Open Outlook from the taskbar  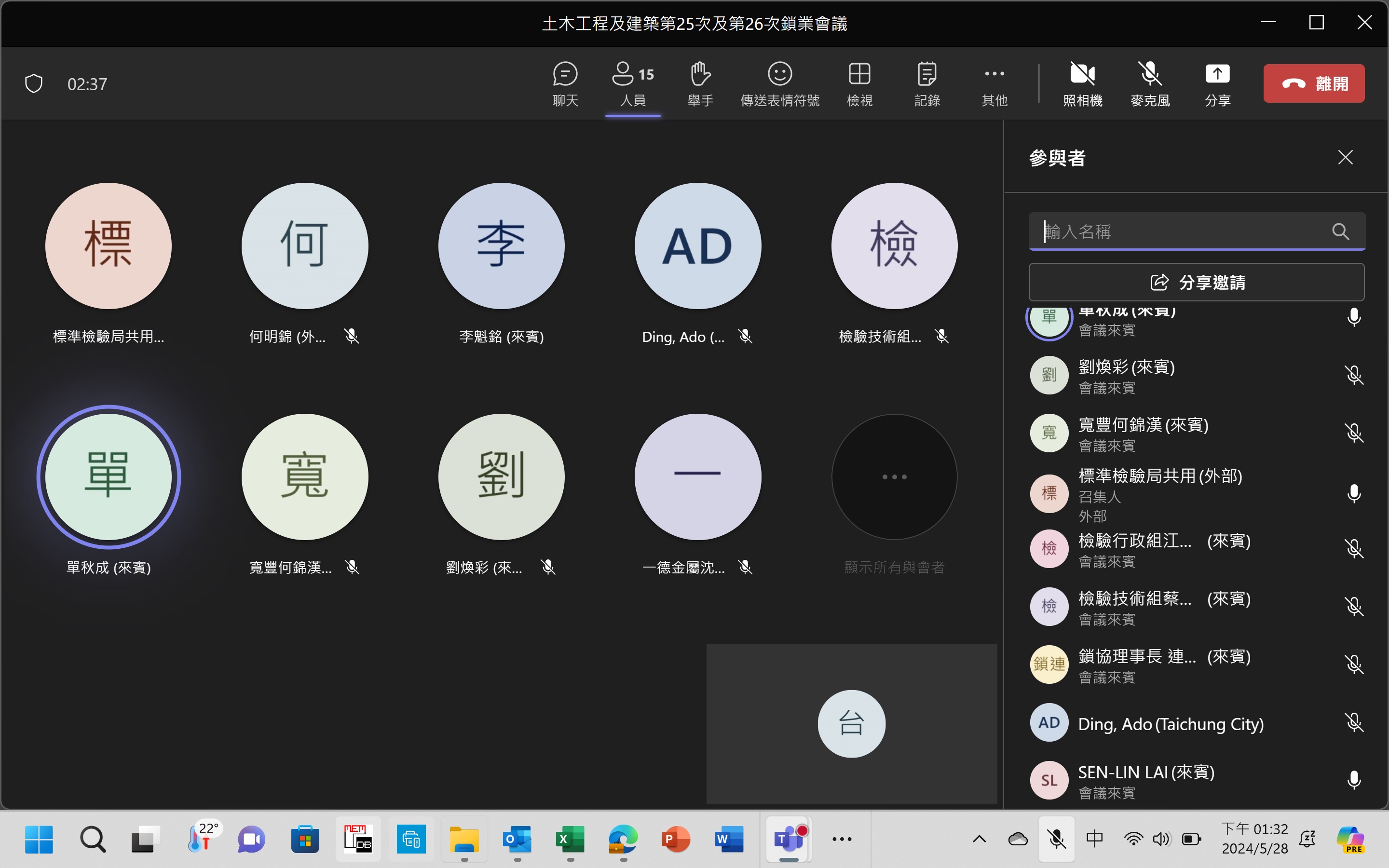coord(517,839)
